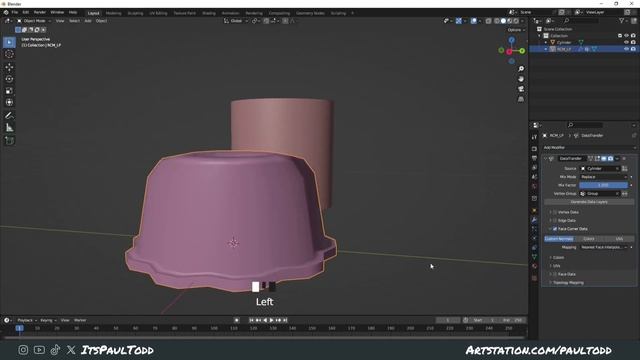The image size is (640, 360).
Task: Open the Object Data green triangle tab
Action: pyautogui.click(x=534, y=257)
